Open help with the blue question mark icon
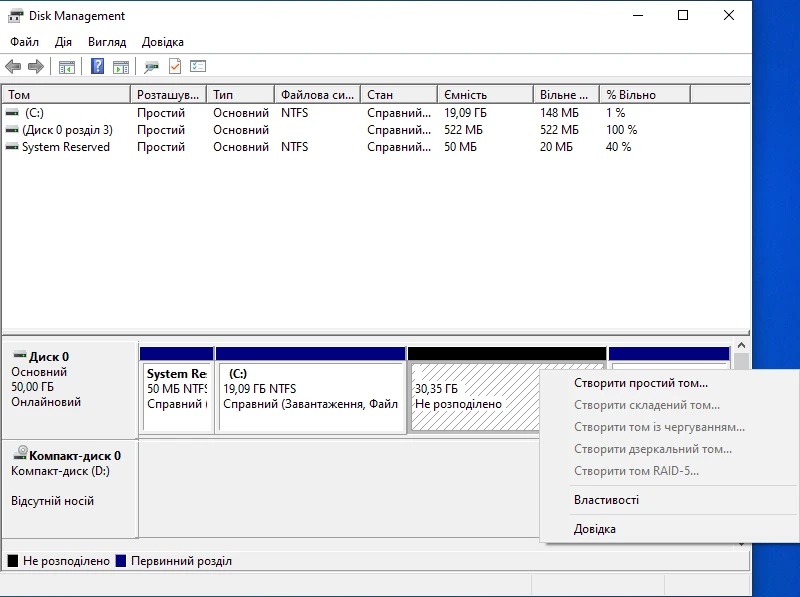The width and height of the screenshot is (800, 597). (97, 66)
